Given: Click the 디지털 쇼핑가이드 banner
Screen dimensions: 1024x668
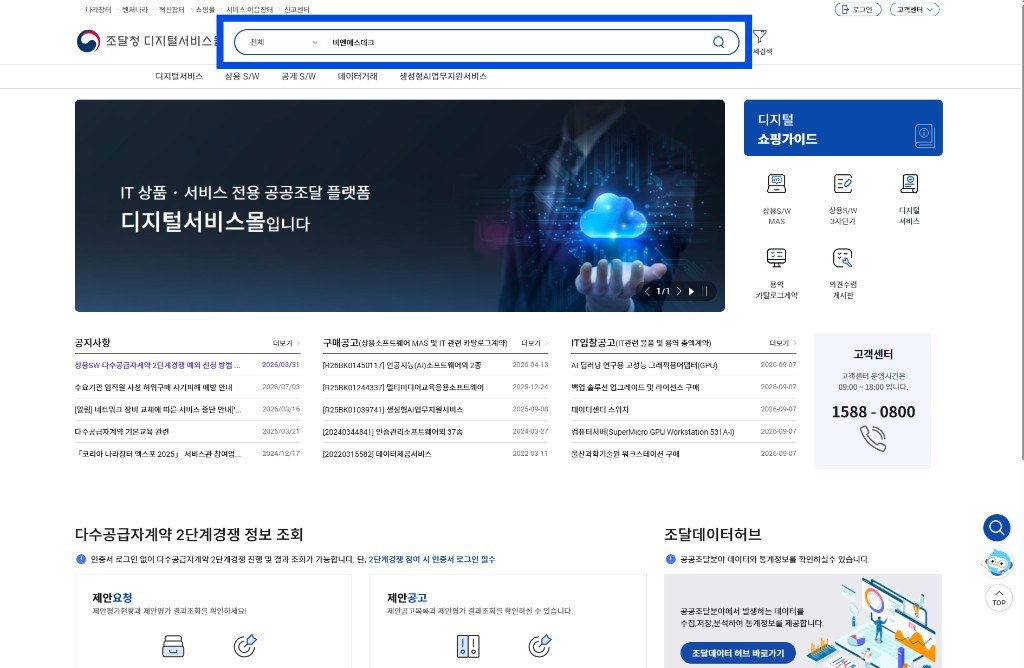Looking at the screenshot, I should tap(843, 128).
